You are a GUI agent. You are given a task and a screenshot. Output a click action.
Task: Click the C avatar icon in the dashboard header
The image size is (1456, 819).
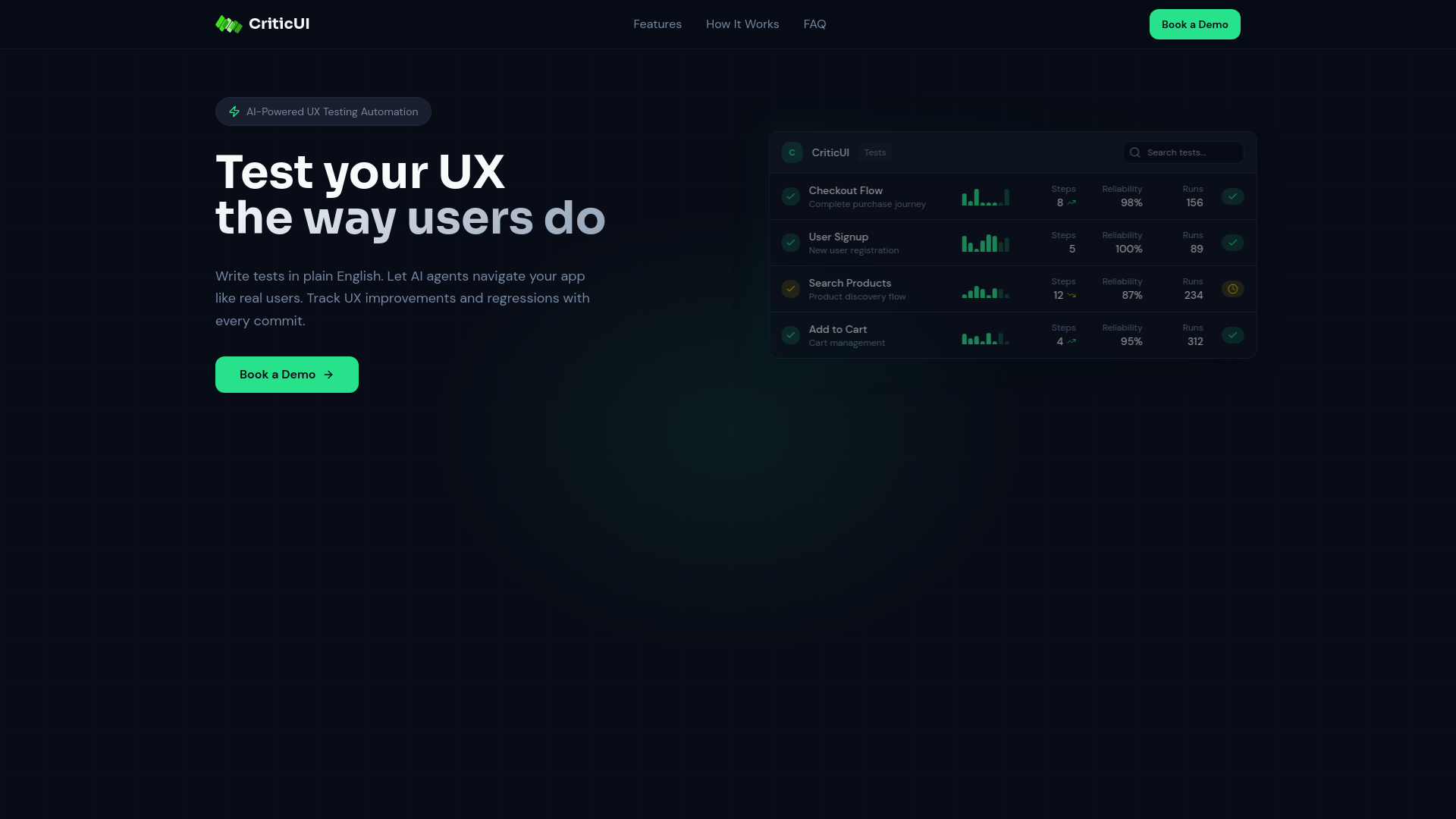coord(792,152)
